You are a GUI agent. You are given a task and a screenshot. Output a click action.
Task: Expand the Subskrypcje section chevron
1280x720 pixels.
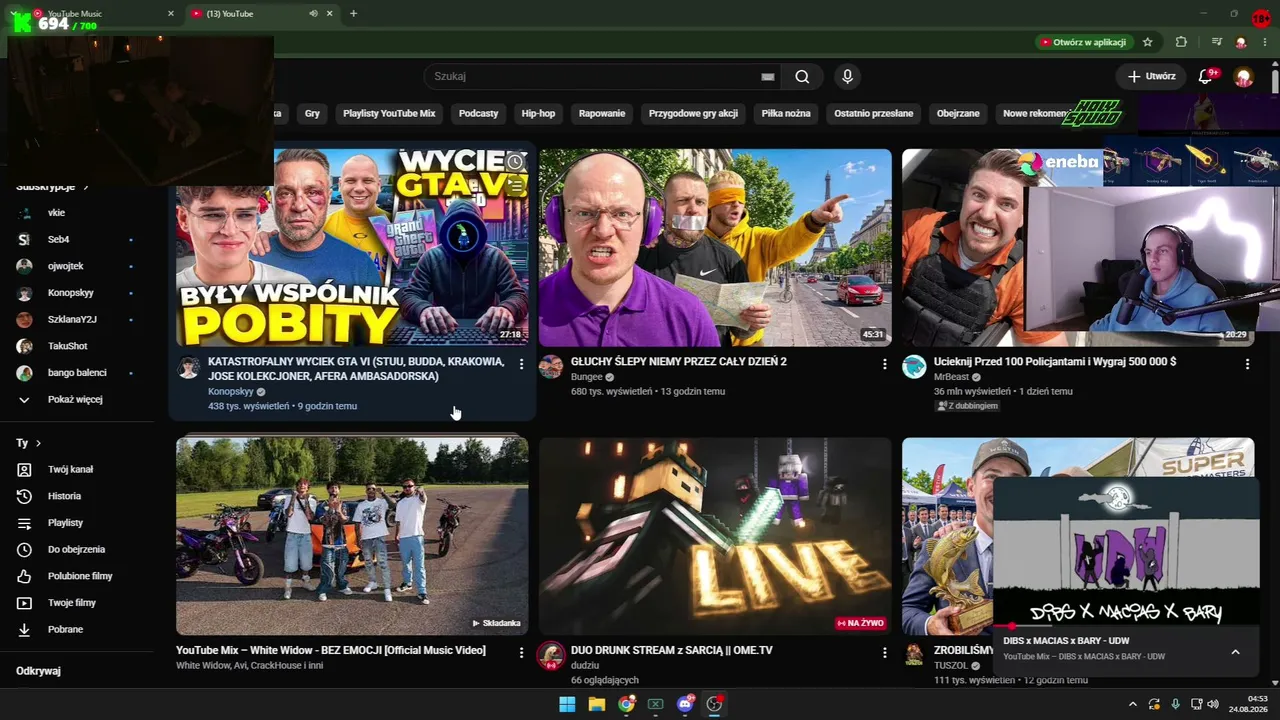click(x=86, y=187)
